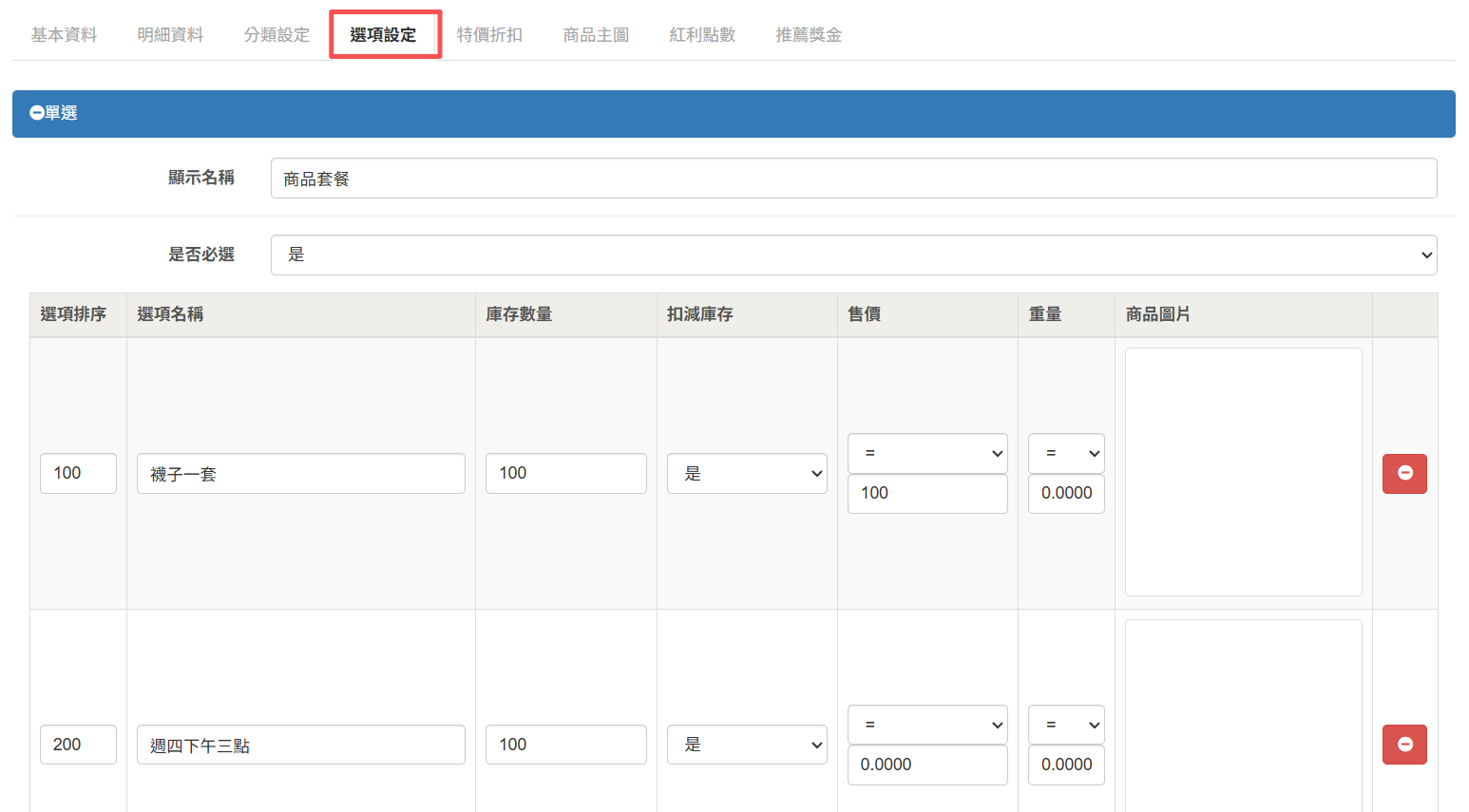
Task: Click the 顯示名稱 field containing 商品套餐
Action: pos(853,179)
